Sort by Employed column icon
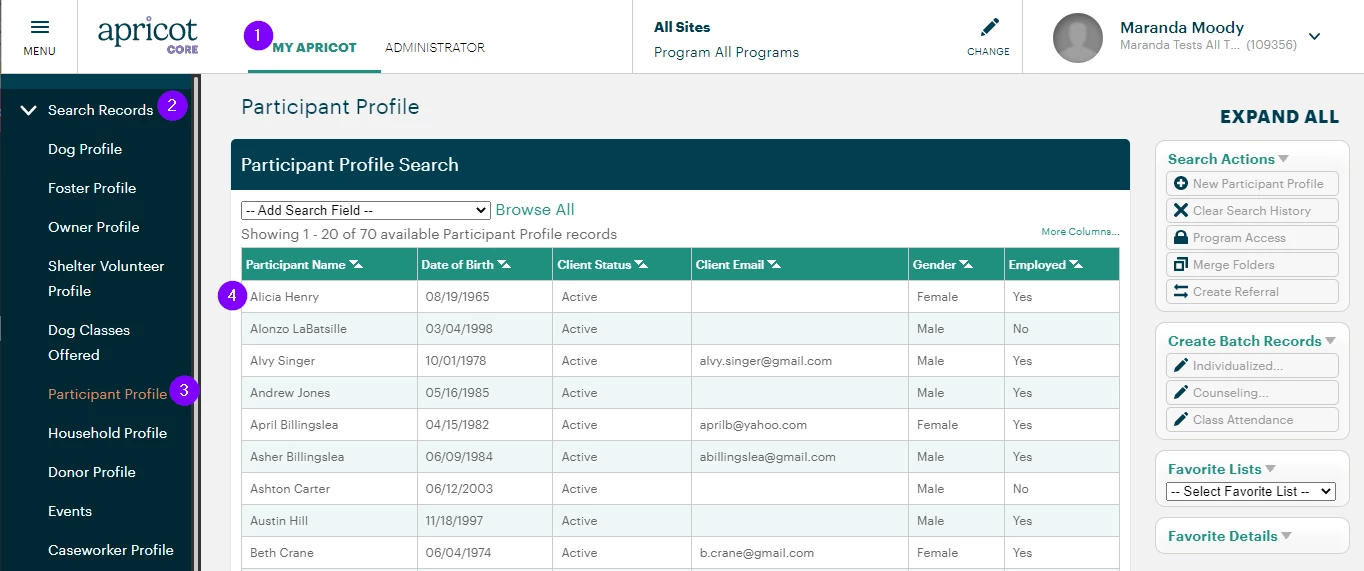 click(1076, 265)
